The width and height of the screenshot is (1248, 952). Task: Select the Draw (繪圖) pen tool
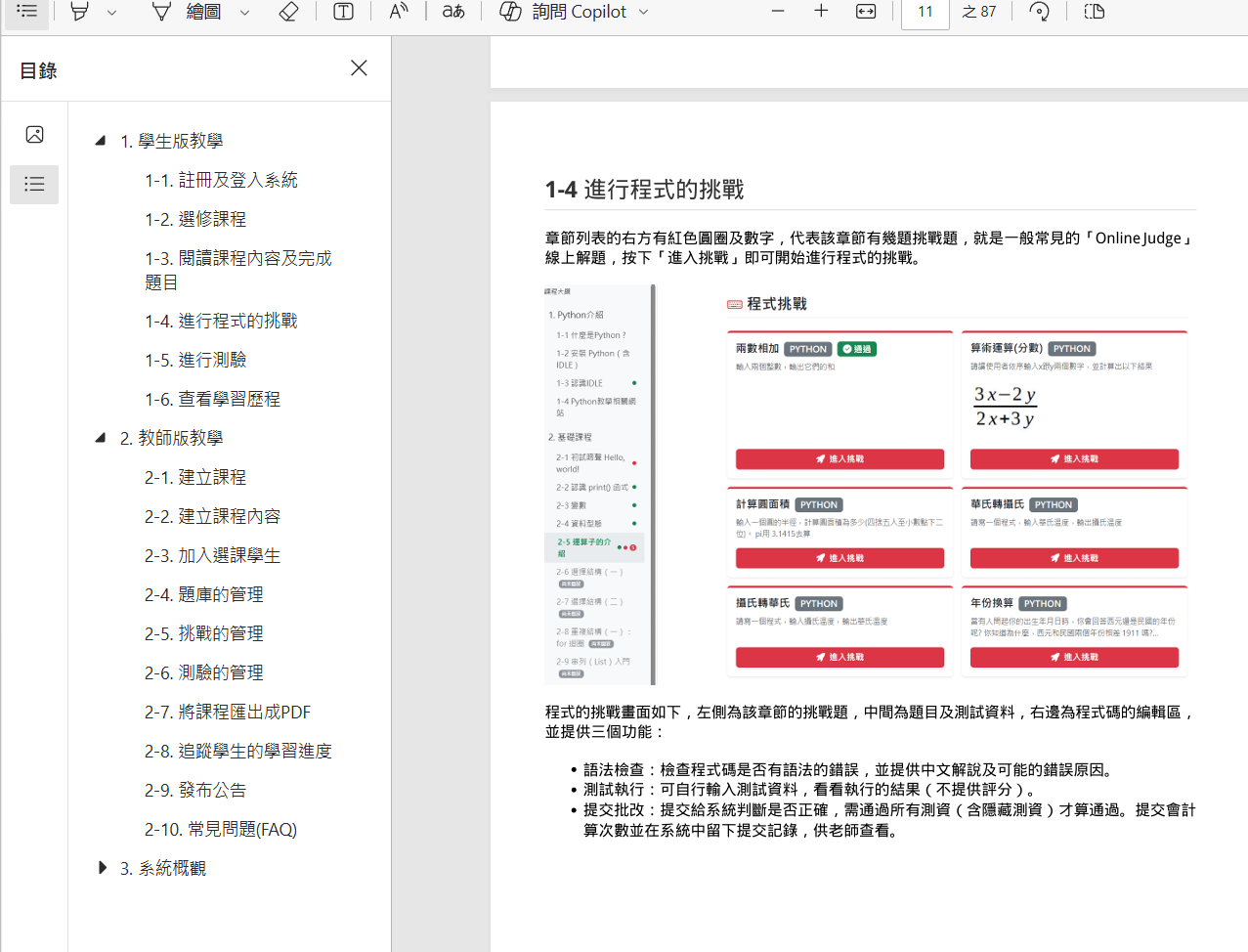[188, 12]
